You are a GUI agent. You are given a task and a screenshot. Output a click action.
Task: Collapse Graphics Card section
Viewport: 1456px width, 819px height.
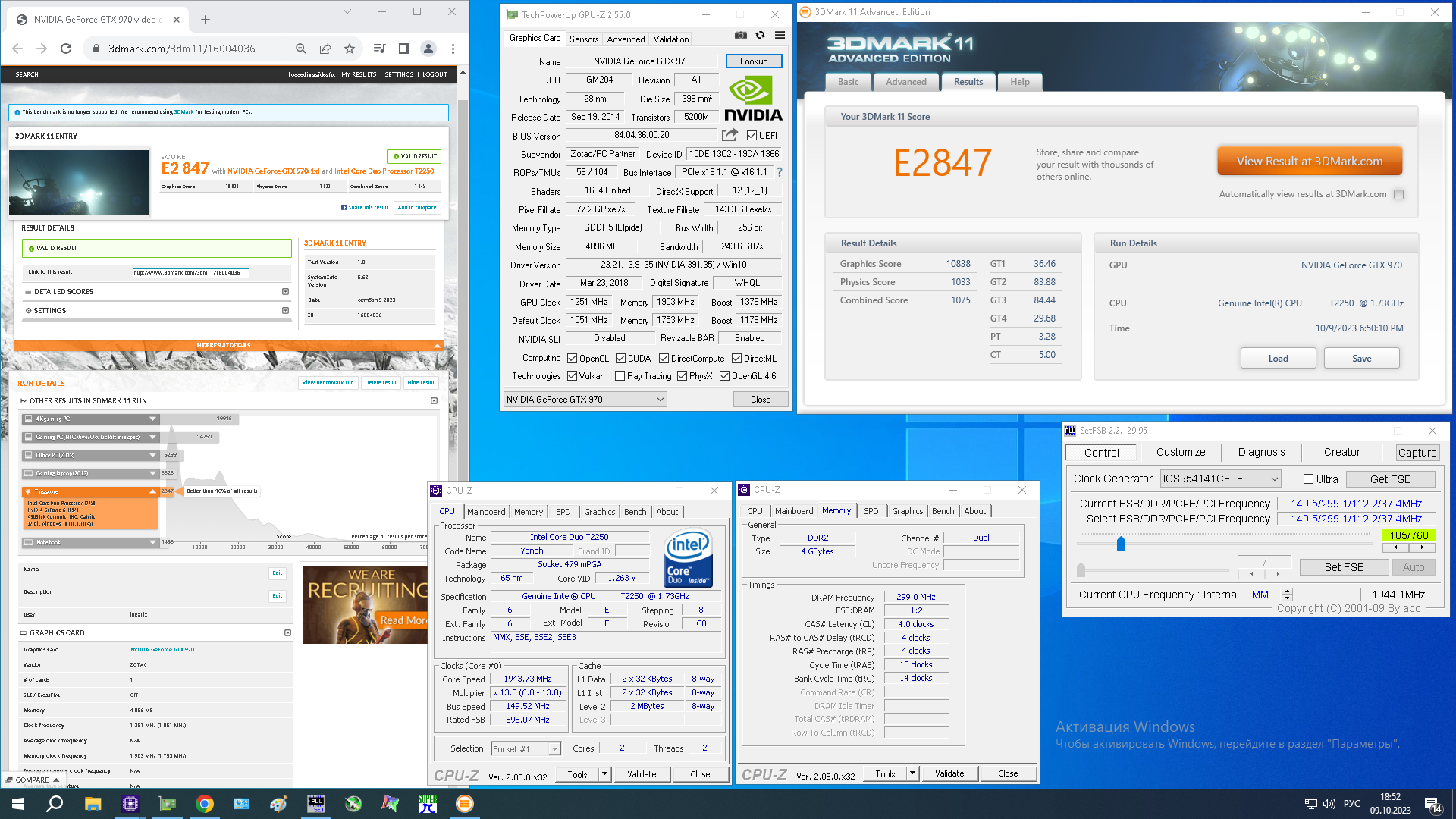pos(287,633)
